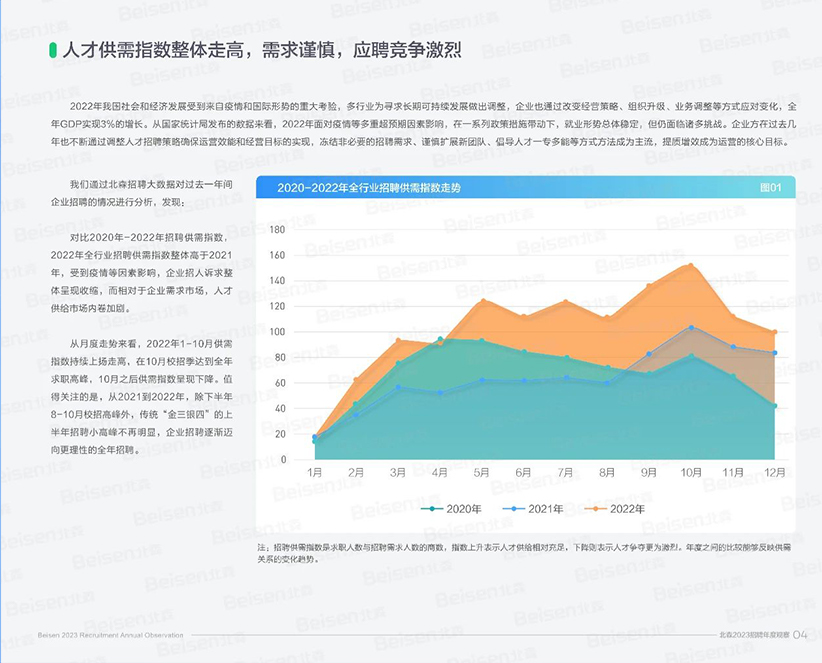Viewport: 822px width, 663px height.
Task: Select the blue dot icon beside 2021年
Action: click(x=516, y=508)
